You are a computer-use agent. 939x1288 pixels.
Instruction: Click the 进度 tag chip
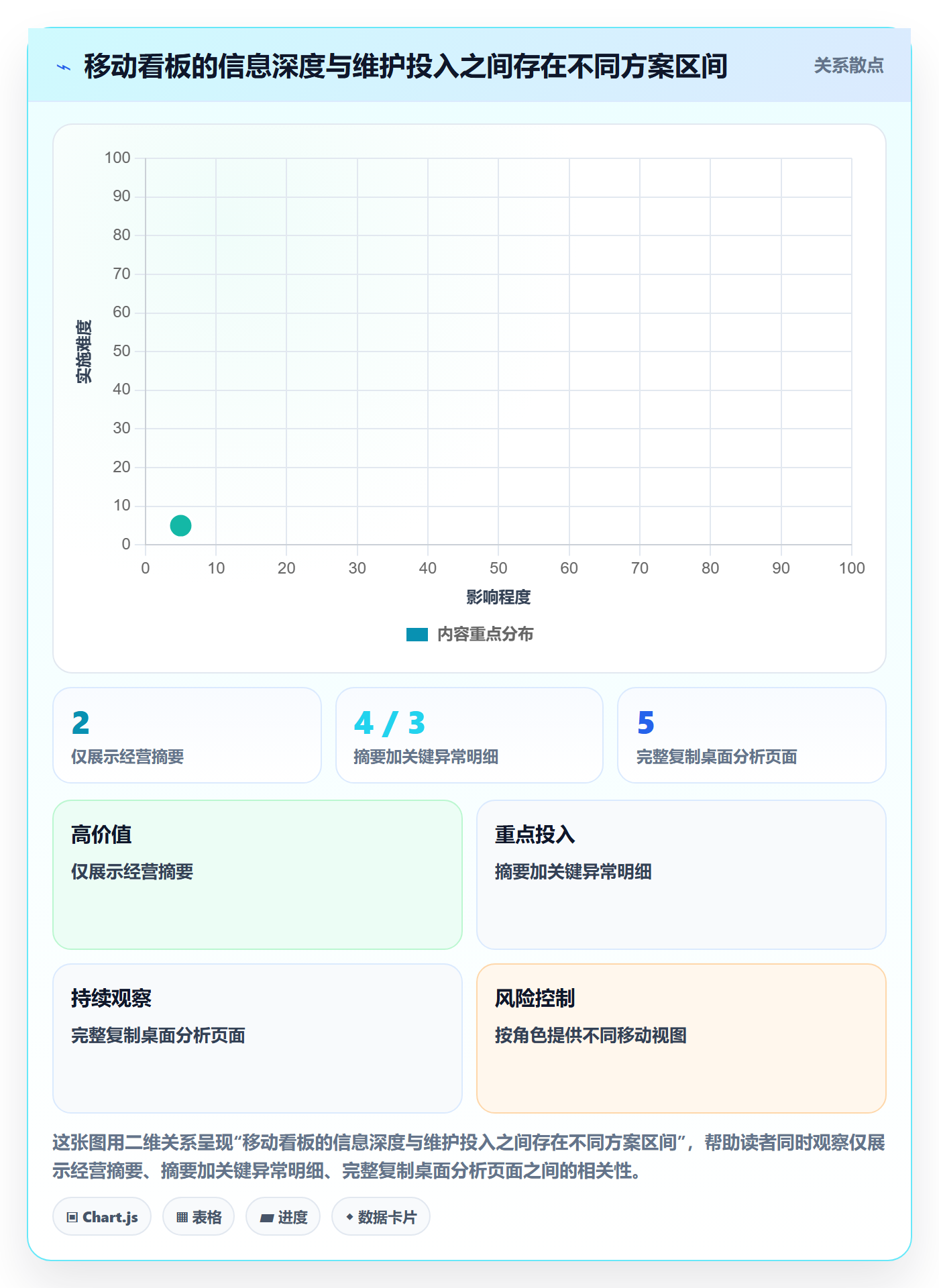click(283, 1217)
